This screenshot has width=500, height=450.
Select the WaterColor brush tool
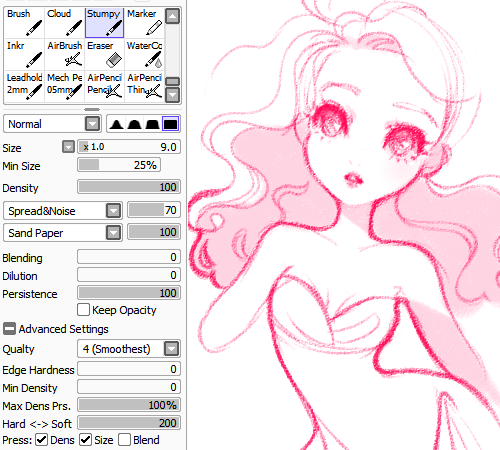point(144,55)
